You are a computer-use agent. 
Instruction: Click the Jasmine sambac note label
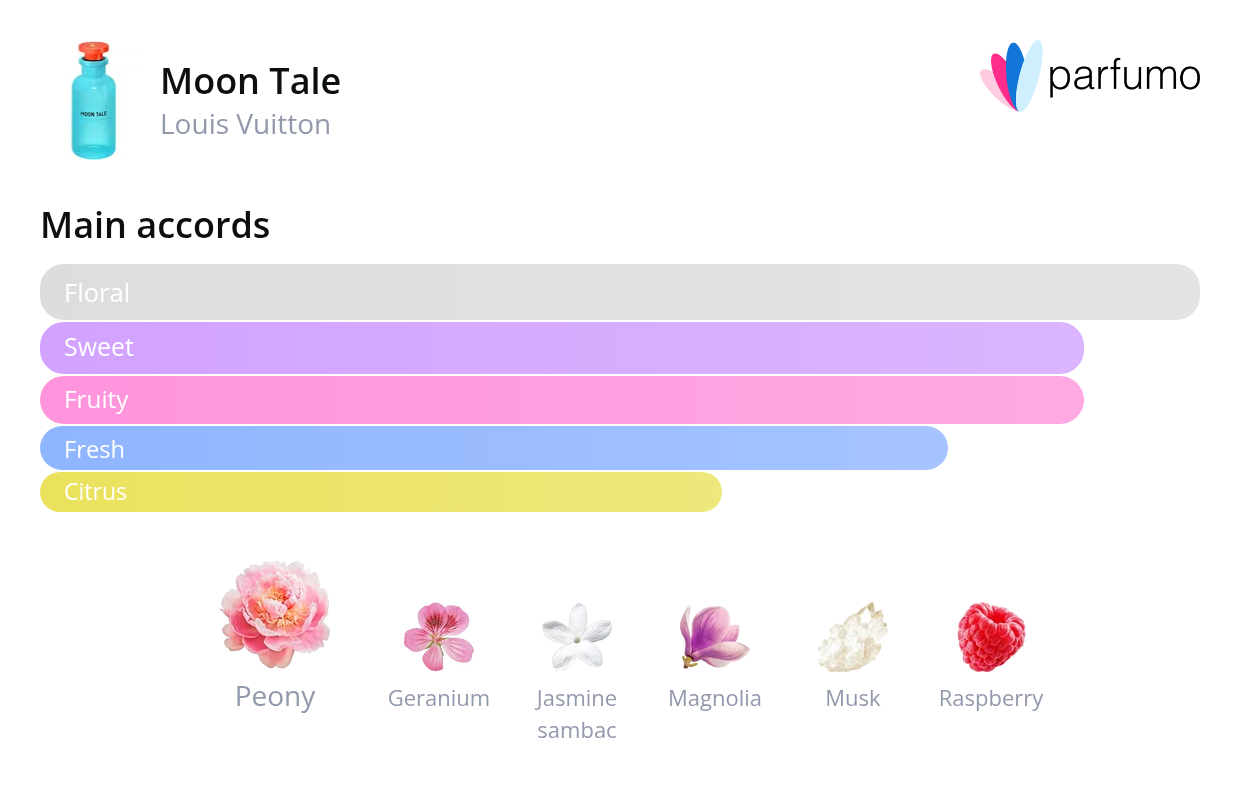[x=577, y=714]
